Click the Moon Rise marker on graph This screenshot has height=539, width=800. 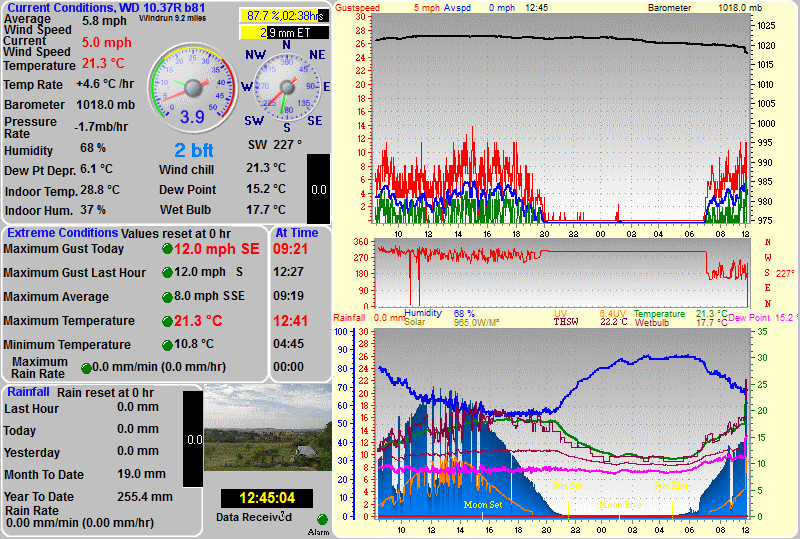620,504
